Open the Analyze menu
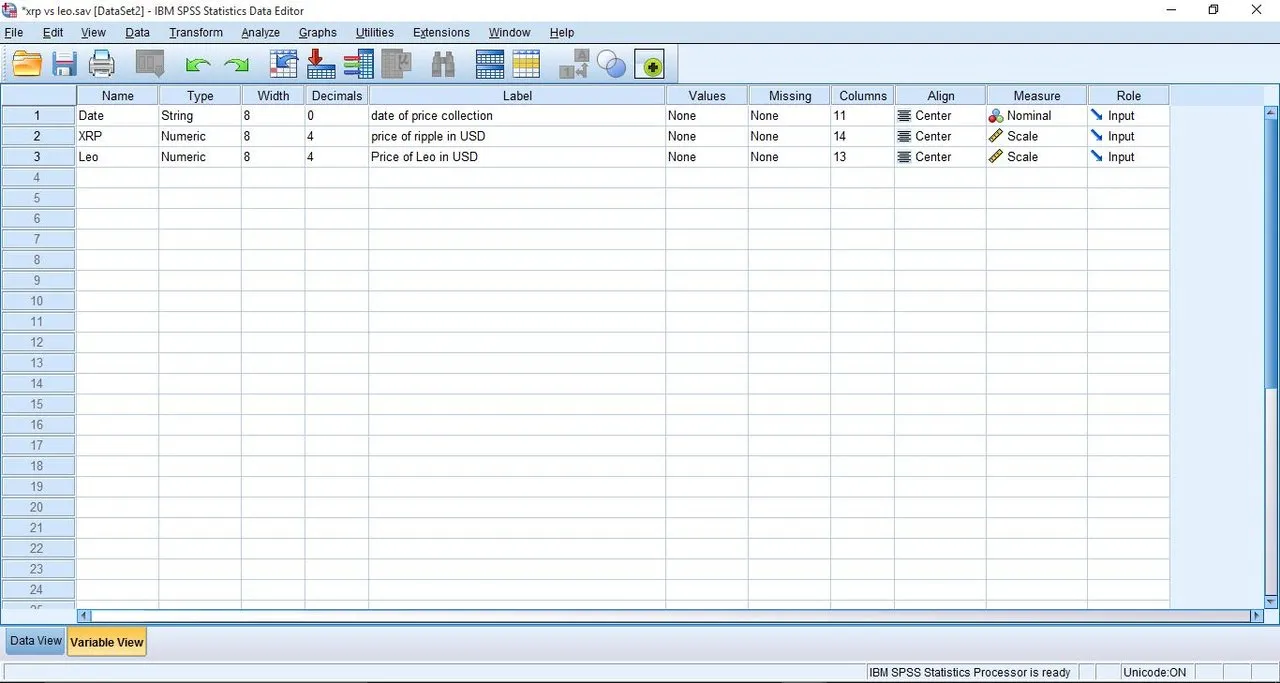The image size is (1280, 683). tap(261, 32)
